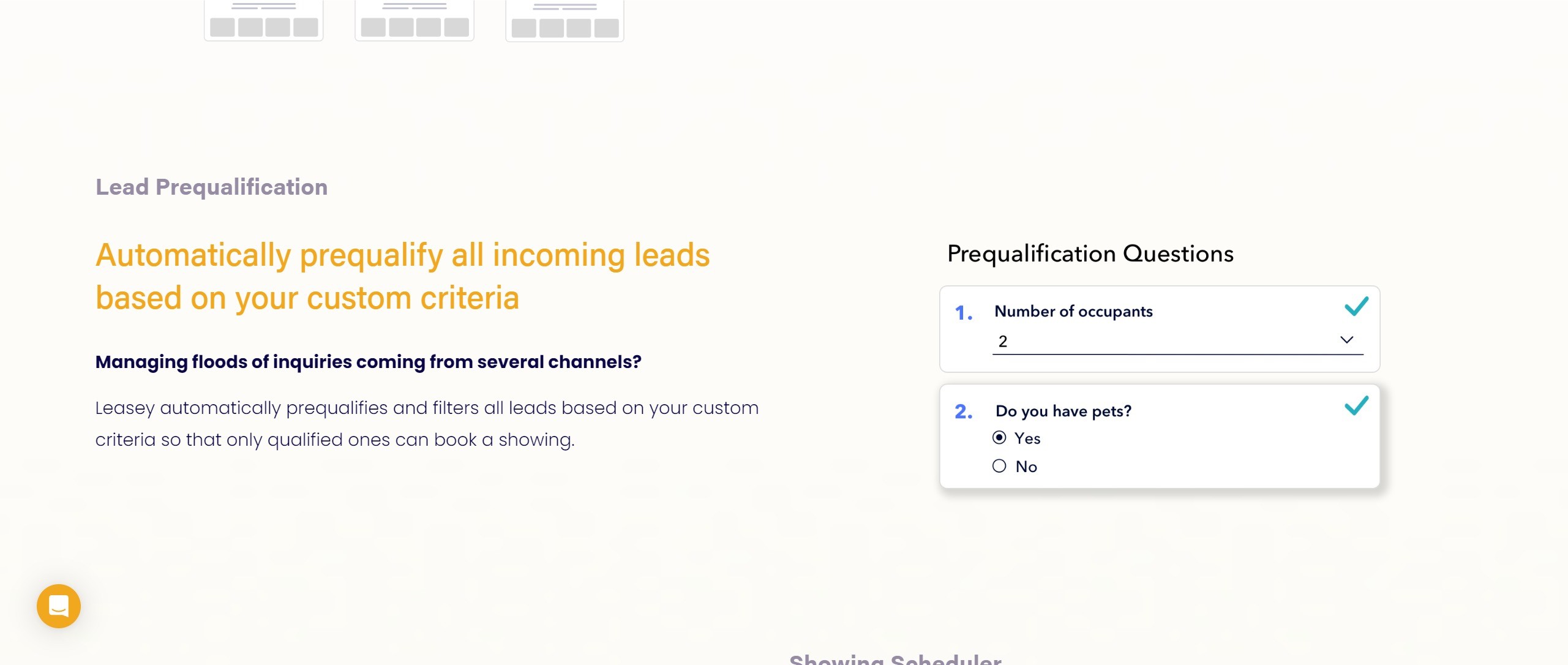Click the middle gray layout thumbnail

point(415,21)
